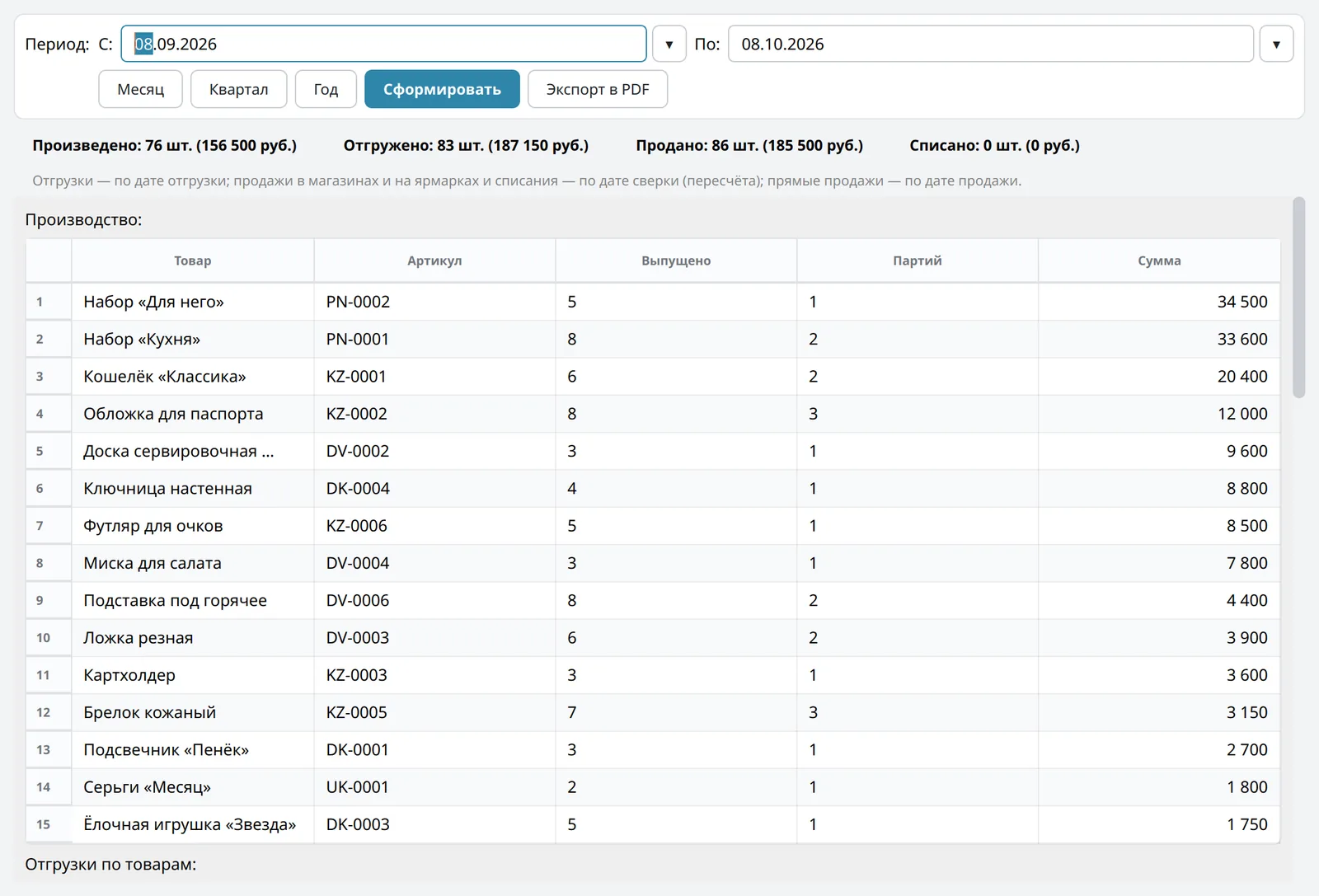The image size is (1319, 896).
Task: Select the Футляр для очков cell
Action: click(193, 526)
